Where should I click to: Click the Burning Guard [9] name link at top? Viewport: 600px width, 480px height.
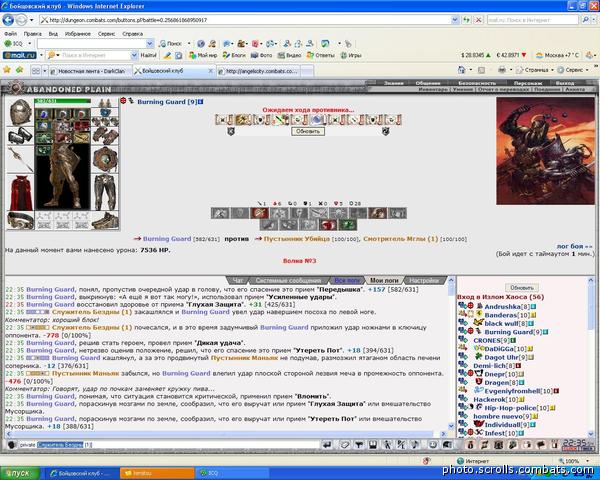point(167,102)
